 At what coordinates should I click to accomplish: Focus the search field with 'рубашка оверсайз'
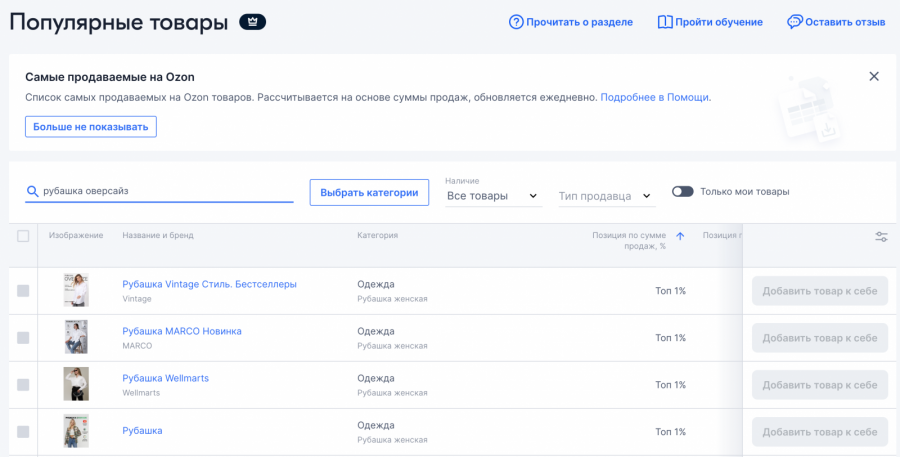(165, 191)
